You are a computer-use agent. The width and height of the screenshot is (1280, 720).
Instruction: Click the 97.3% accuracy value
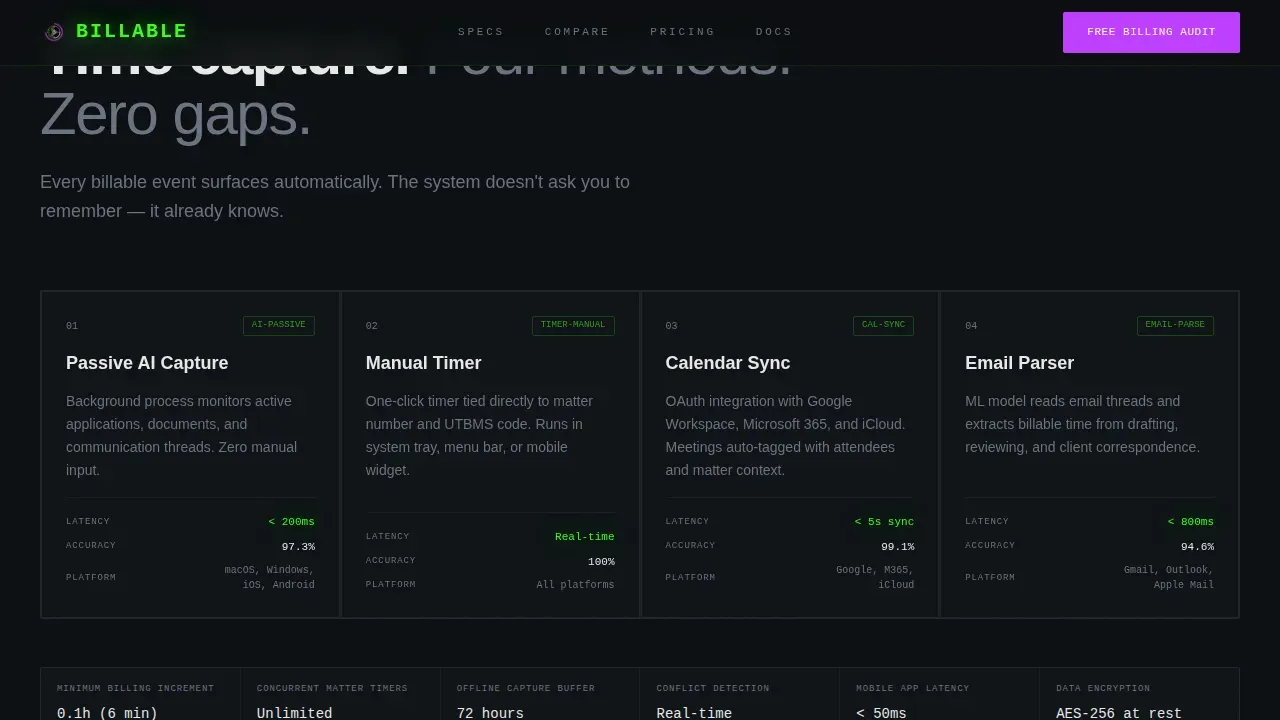point(298,547)
